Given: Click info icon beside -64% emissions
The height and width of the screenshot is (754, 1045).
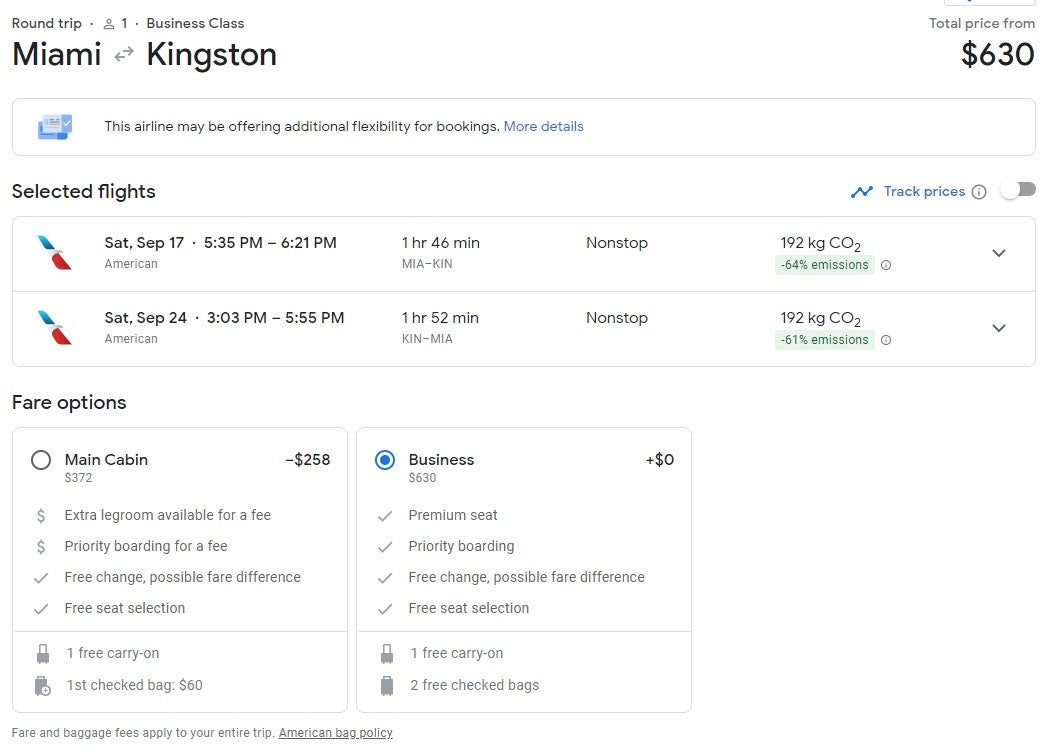Looking at the screenshot, I should 886,265.
